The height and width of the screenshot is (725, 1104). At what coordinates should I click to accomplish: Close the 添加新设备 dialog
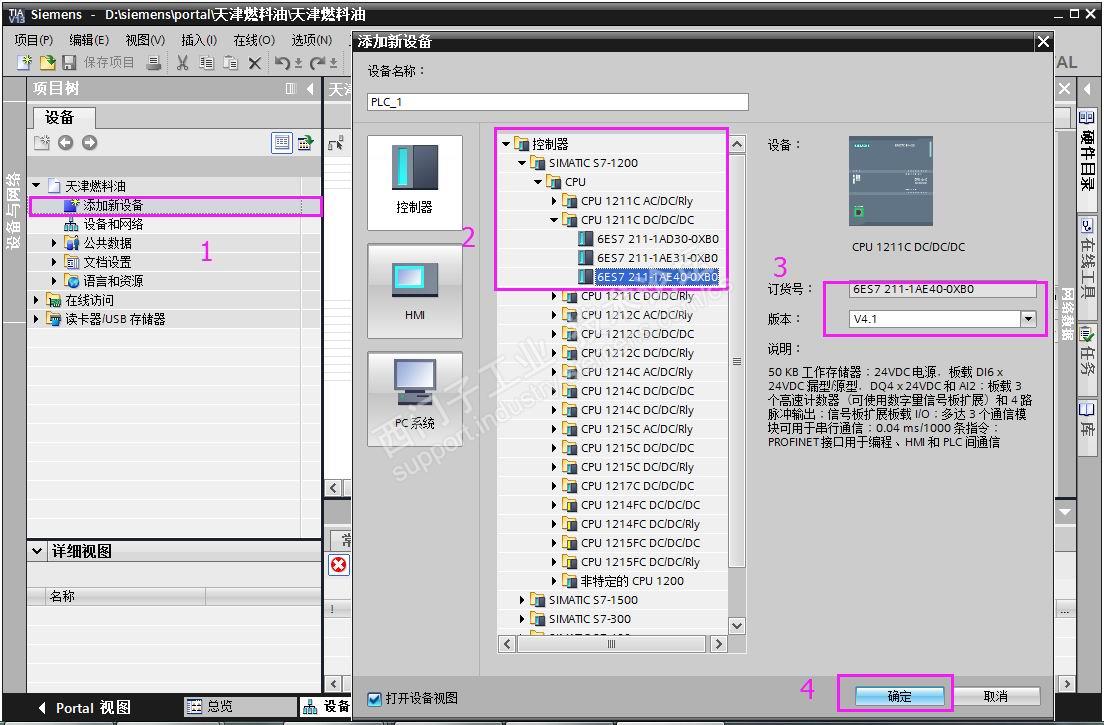click(1043, 42)
